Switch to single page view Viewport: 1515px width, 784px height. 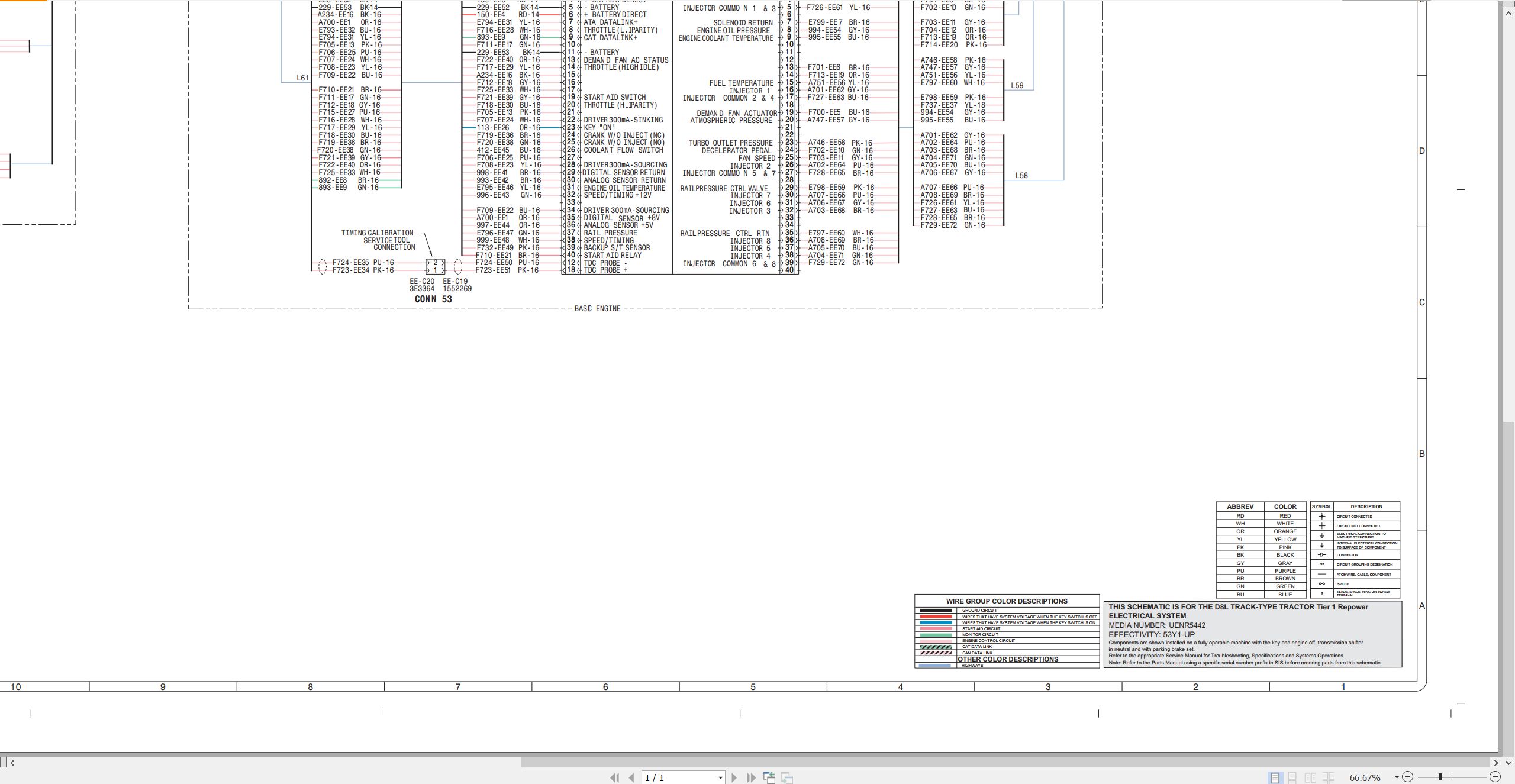(x=1275, y=777)
